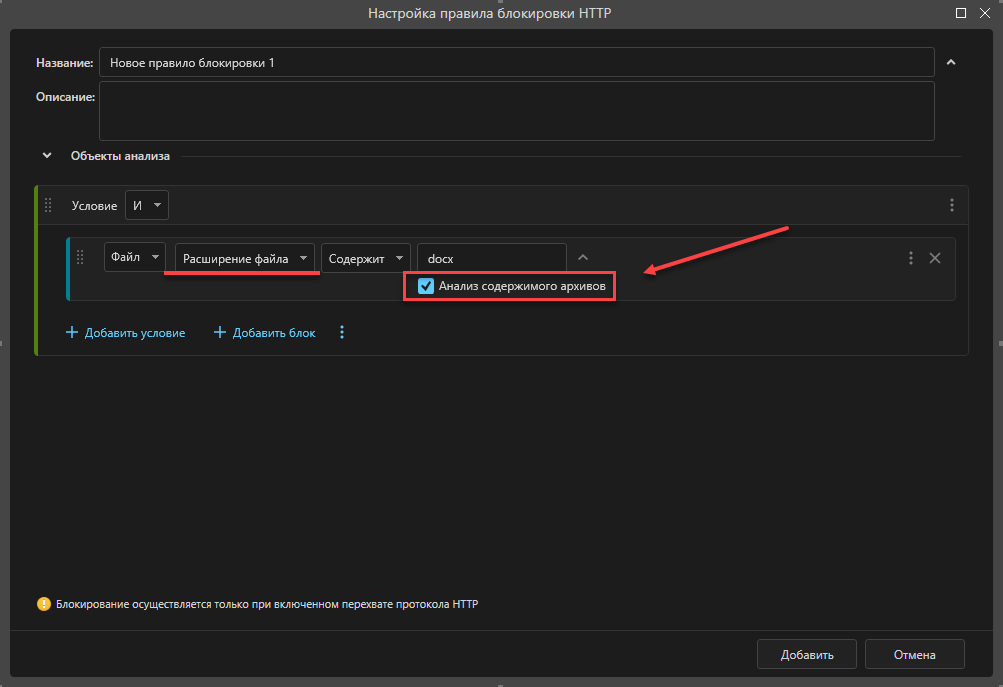The width and height of the screenshot is (1003, 687).
Task: Open the Содержит operator dropdown
Action: tap(366, 258)
